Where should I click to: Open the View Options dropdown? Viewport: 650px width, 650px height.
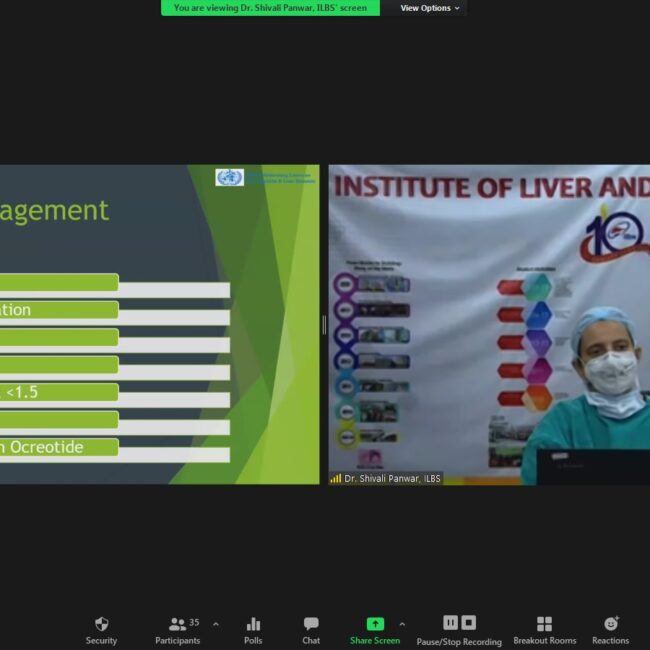(x=430, y=8)
